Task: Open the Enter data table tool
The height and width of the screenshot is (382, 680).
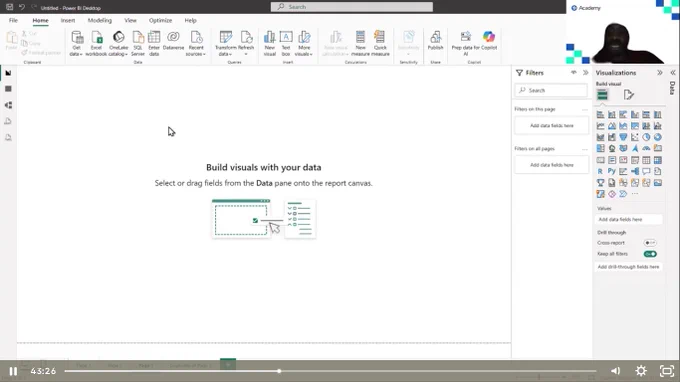Action: click(154, 43)
